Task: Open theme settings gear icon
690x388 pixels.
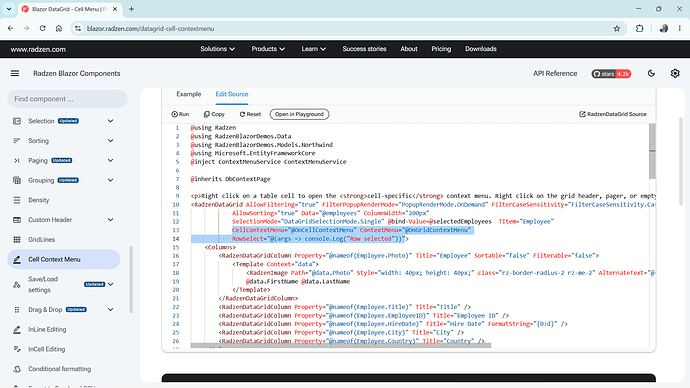Action: 675,73
